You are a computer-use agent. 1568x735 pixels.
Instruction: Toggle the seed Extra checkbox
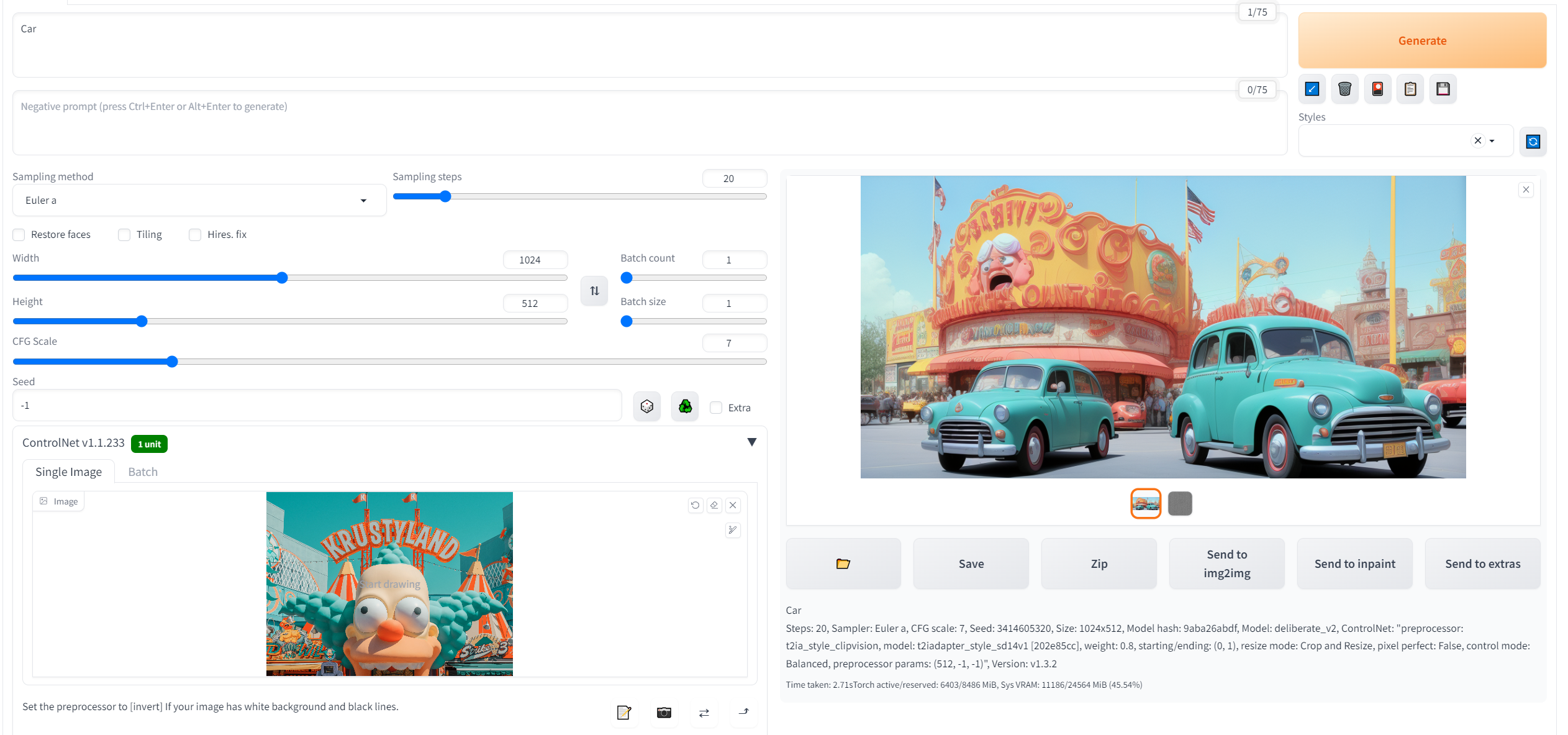pos(716,408)
